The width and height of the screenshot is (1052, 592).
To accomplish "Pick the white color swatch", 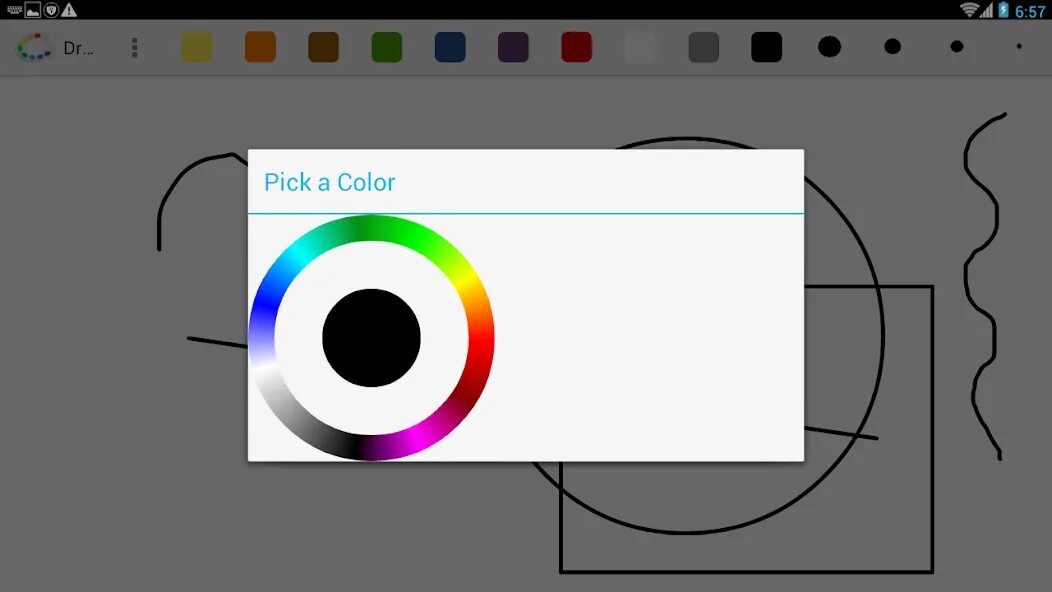I will [640, 47].
